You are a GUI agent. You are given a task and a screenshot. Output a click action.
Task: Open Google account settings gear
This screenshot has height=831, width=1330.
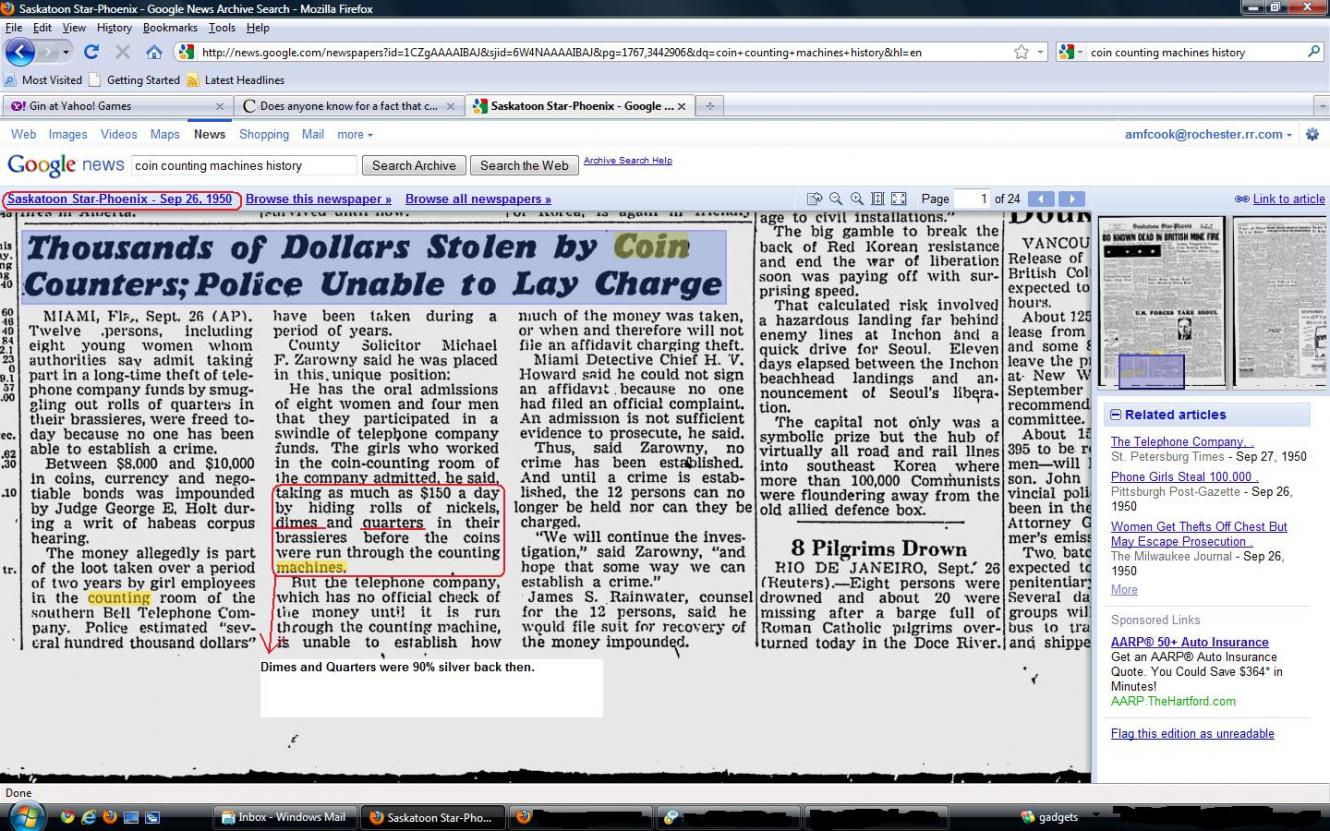click(1313, 134)
